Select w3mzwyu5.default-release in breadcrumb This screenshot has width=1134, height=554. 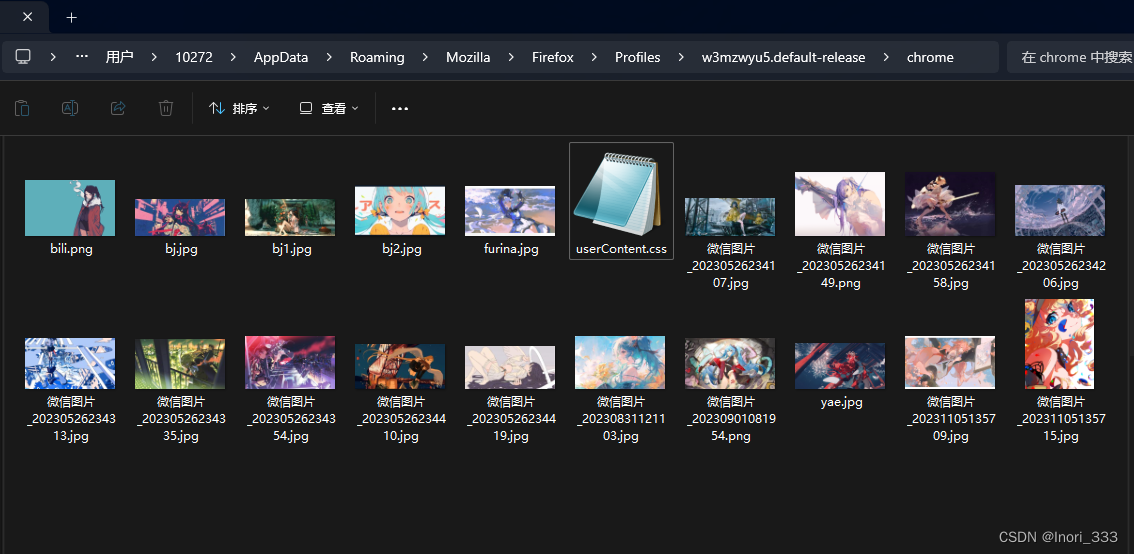pos(783,57)
